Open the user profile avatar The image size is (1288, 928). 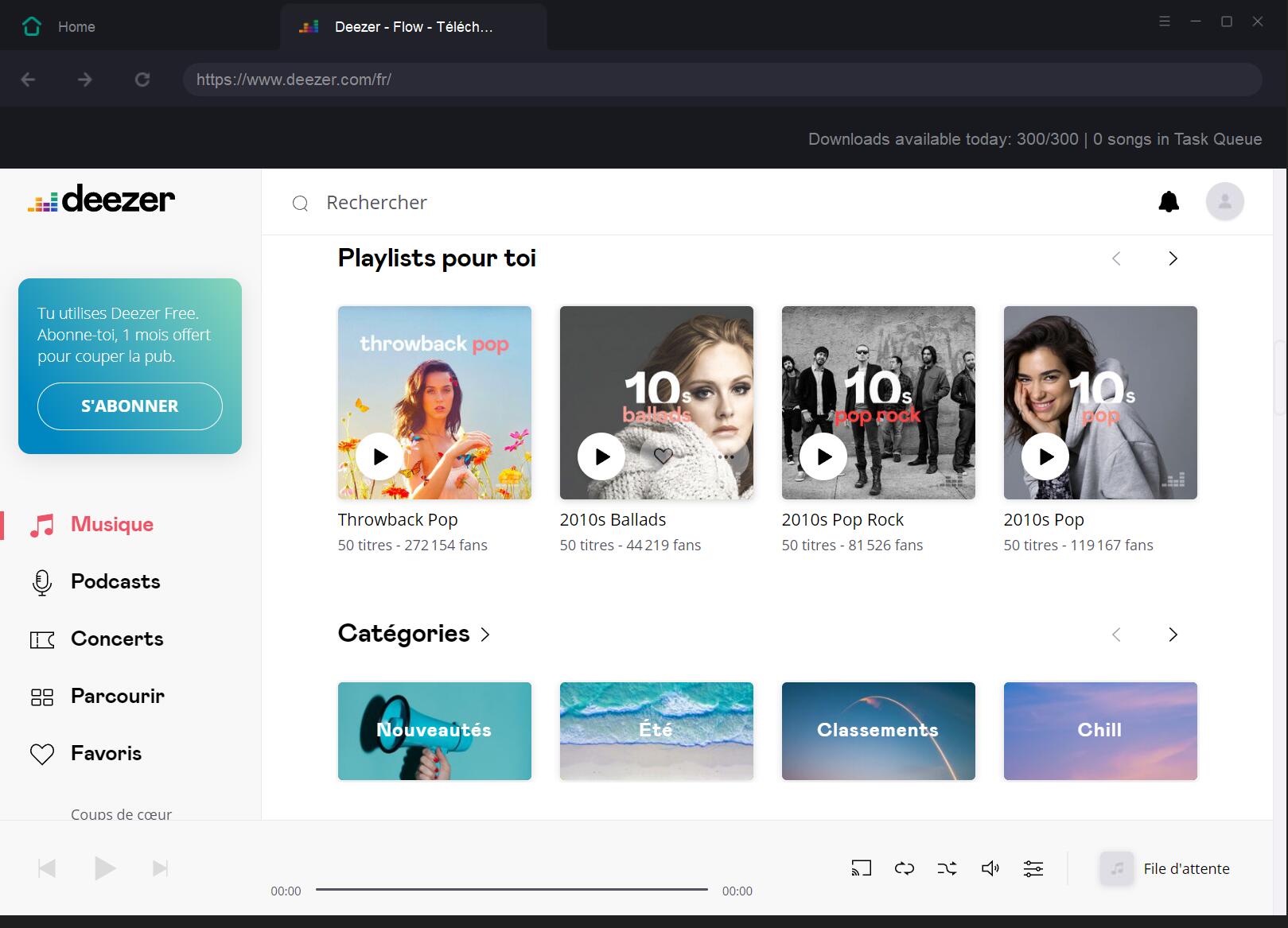(1225, 201)
